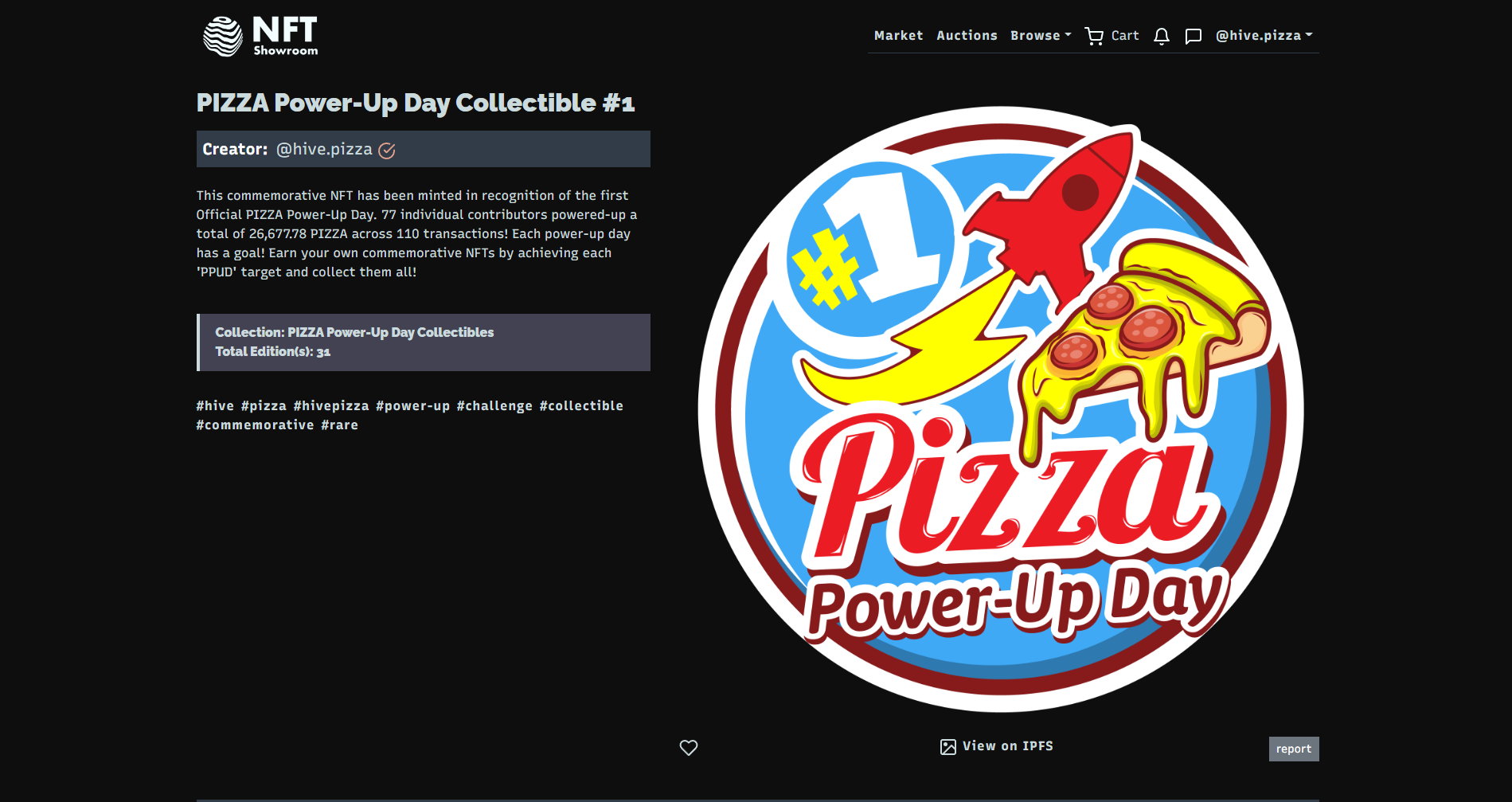This screenshot has height=802, width=1512.
Task: Click the #pizza tag
Action: pyautogui.click(x=264, y=406)
